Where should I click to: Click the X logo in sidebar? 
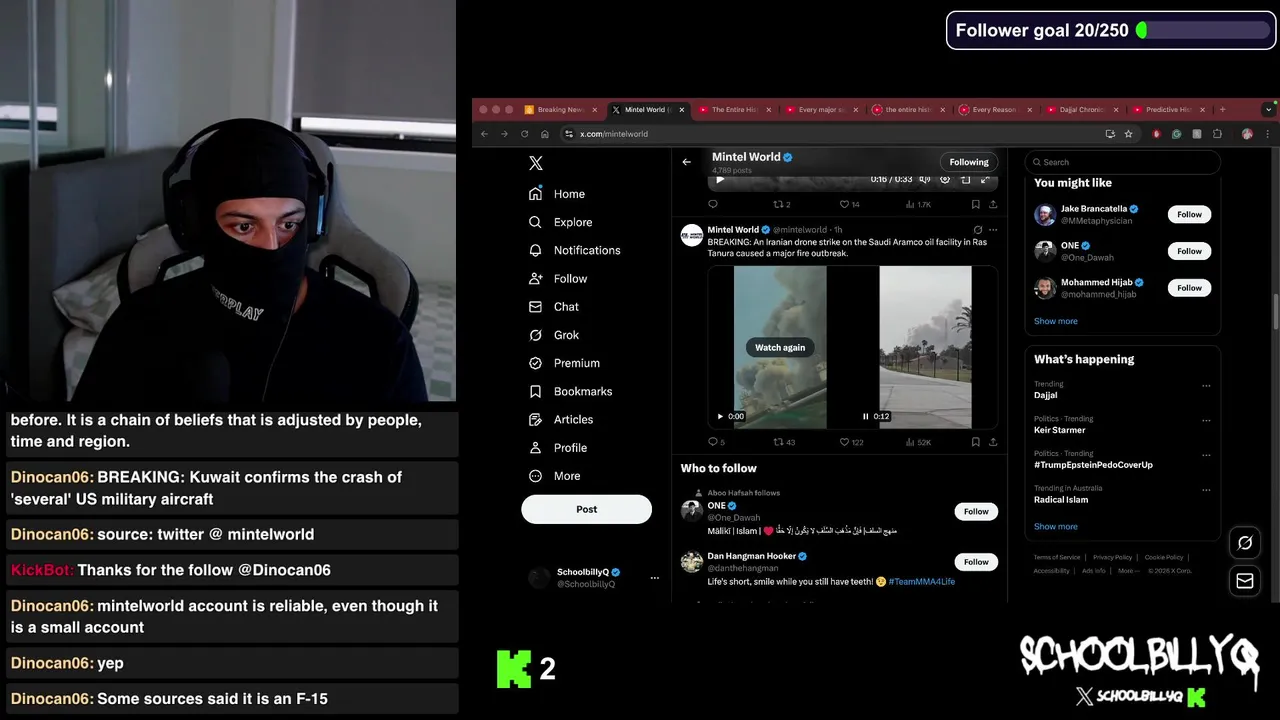coord(536,163)
